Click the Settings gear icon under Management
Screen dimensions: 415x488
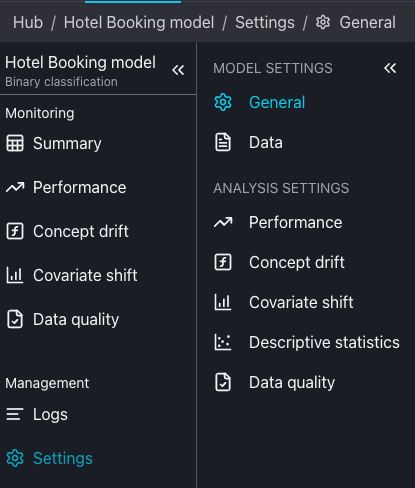(15, 458)
